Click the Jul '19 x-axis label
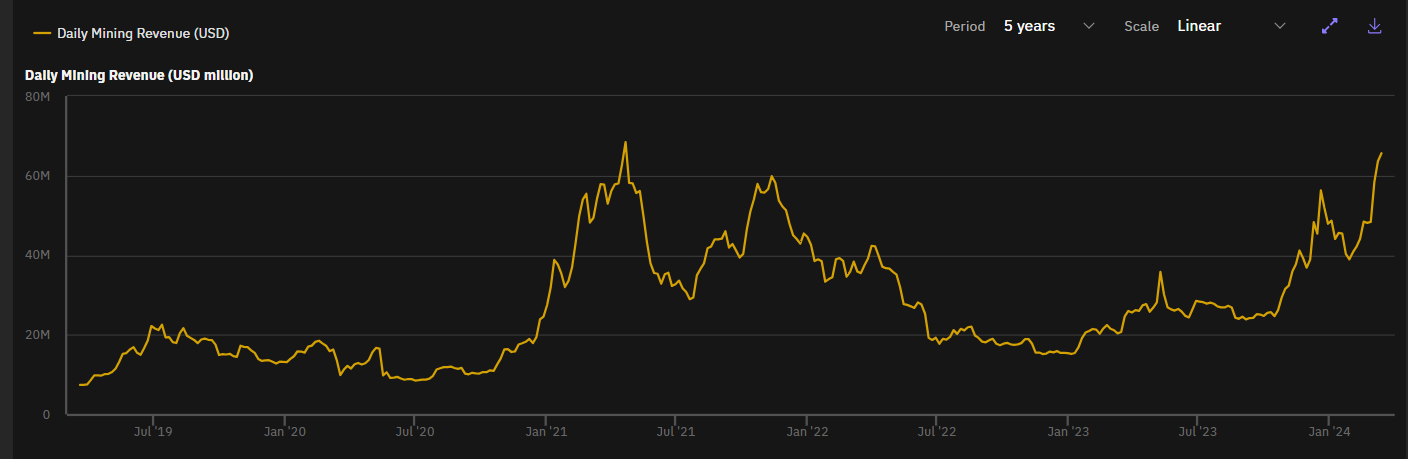 coord(153,432)
